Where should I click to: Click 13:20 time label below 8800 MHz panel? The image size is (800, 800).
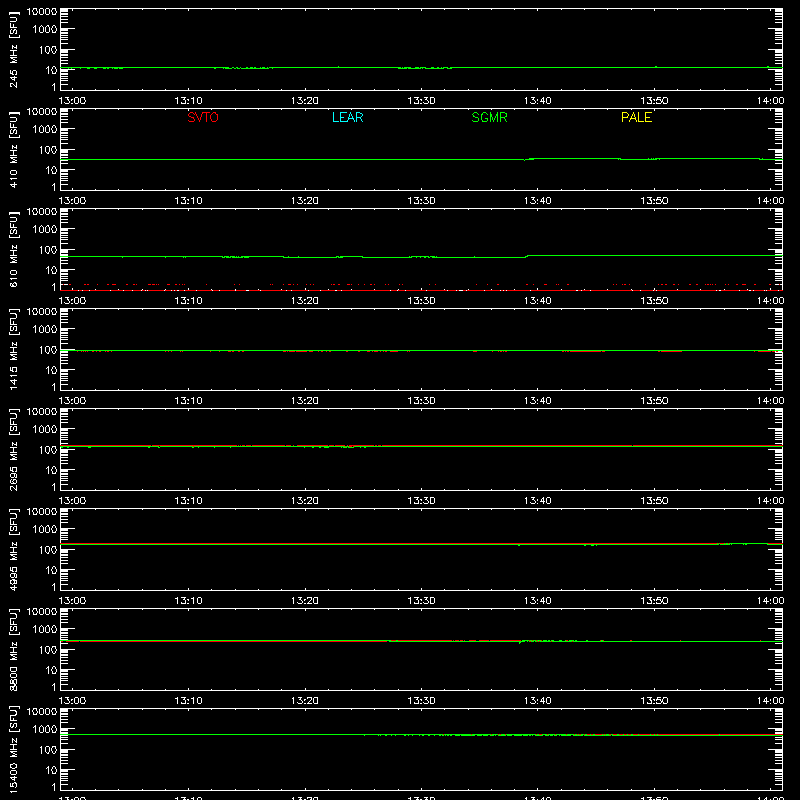pyautogui.click(x=305, y=701)
